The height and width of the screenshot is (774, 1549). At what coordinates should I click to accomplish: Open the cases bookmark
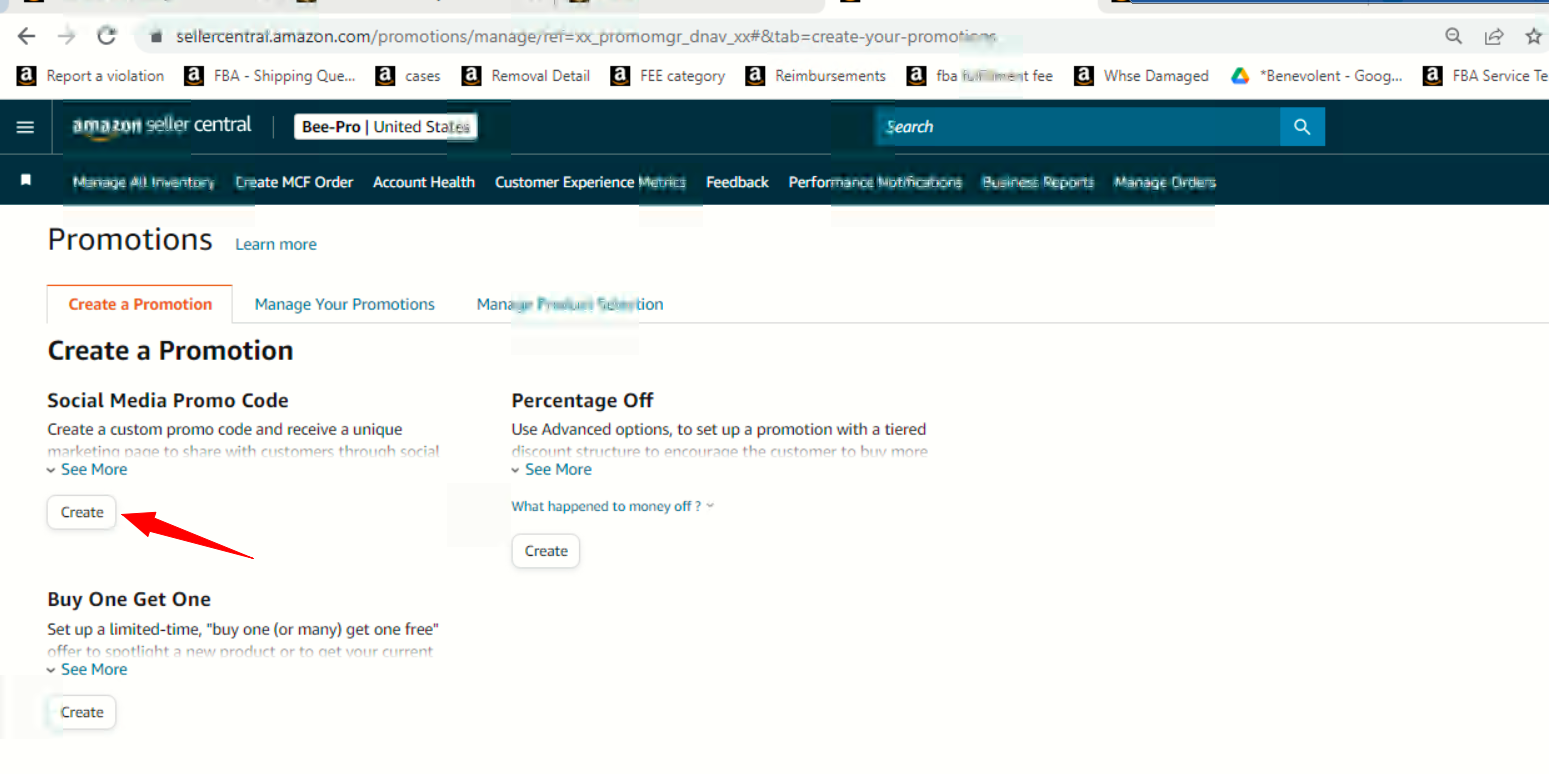click(408, 76)
